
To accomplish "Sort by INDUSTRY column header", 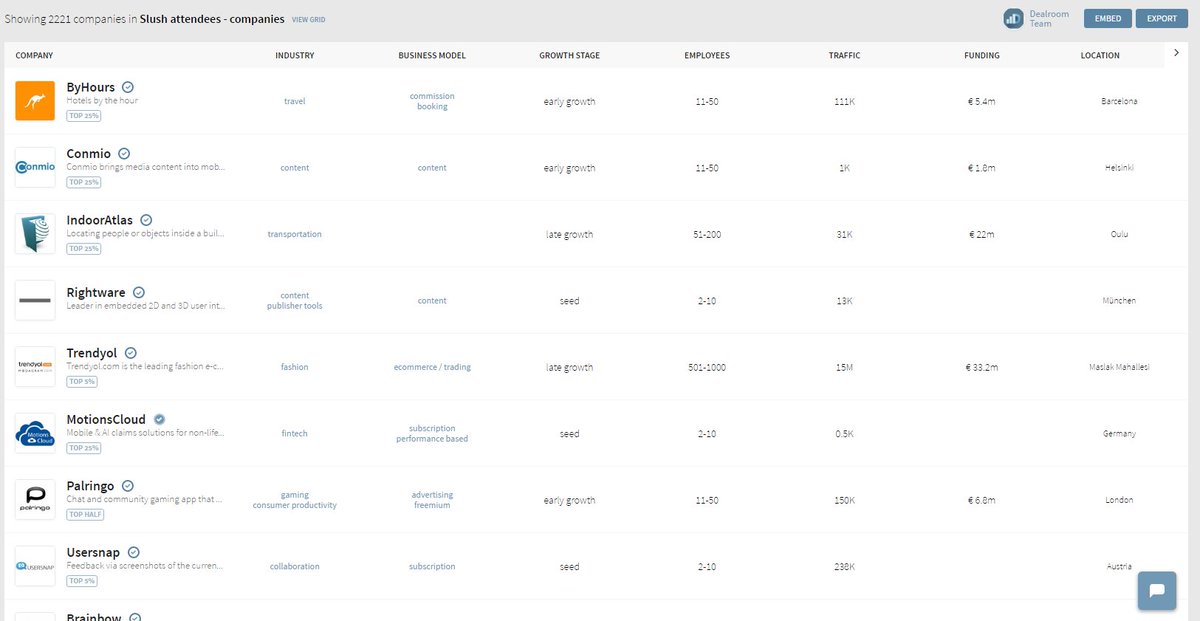I will point(295,55).
